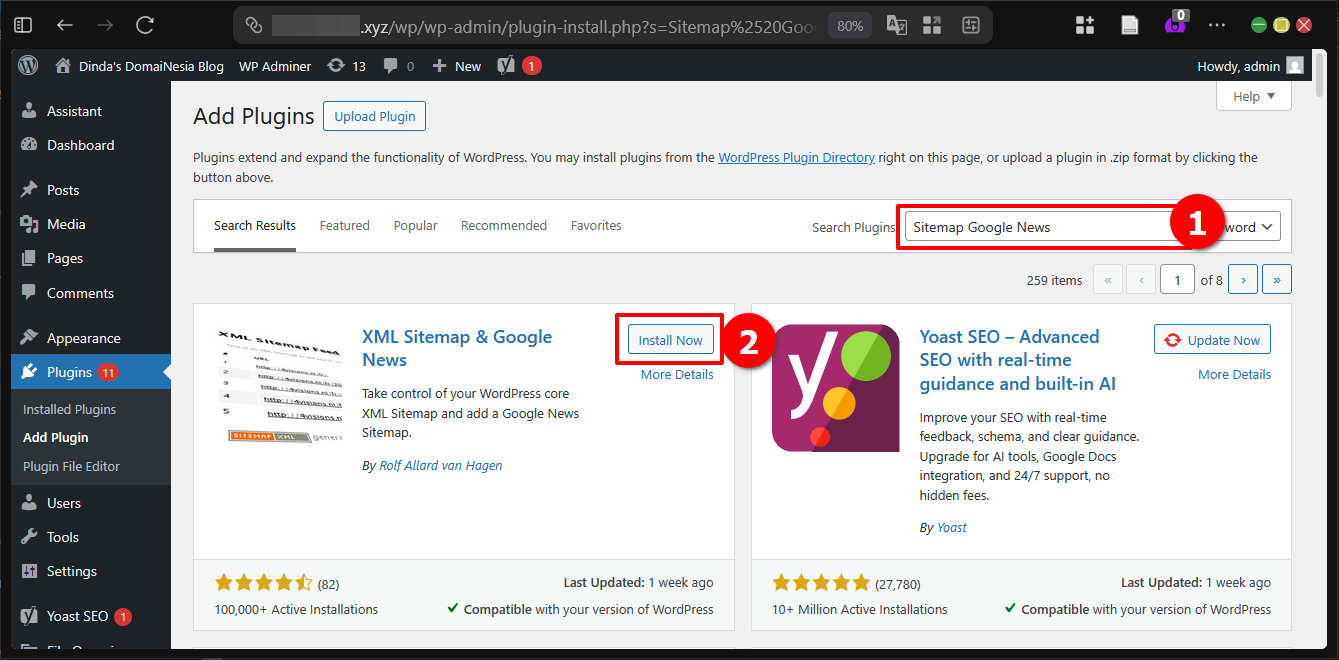This screenshot has height=660, width=1339.
Task: Click the Yoast SEO notification icon in admin bar
Action: [505, 66]
